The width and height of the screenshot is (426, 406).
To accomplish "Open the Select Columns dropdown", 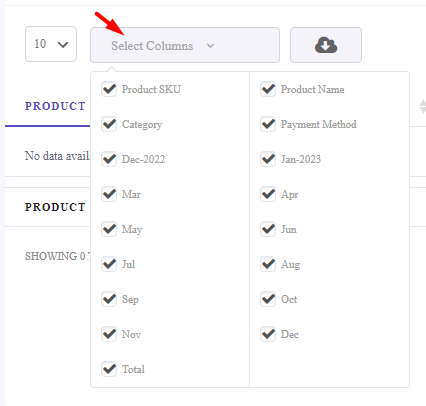I will click(x=185, y=45).
